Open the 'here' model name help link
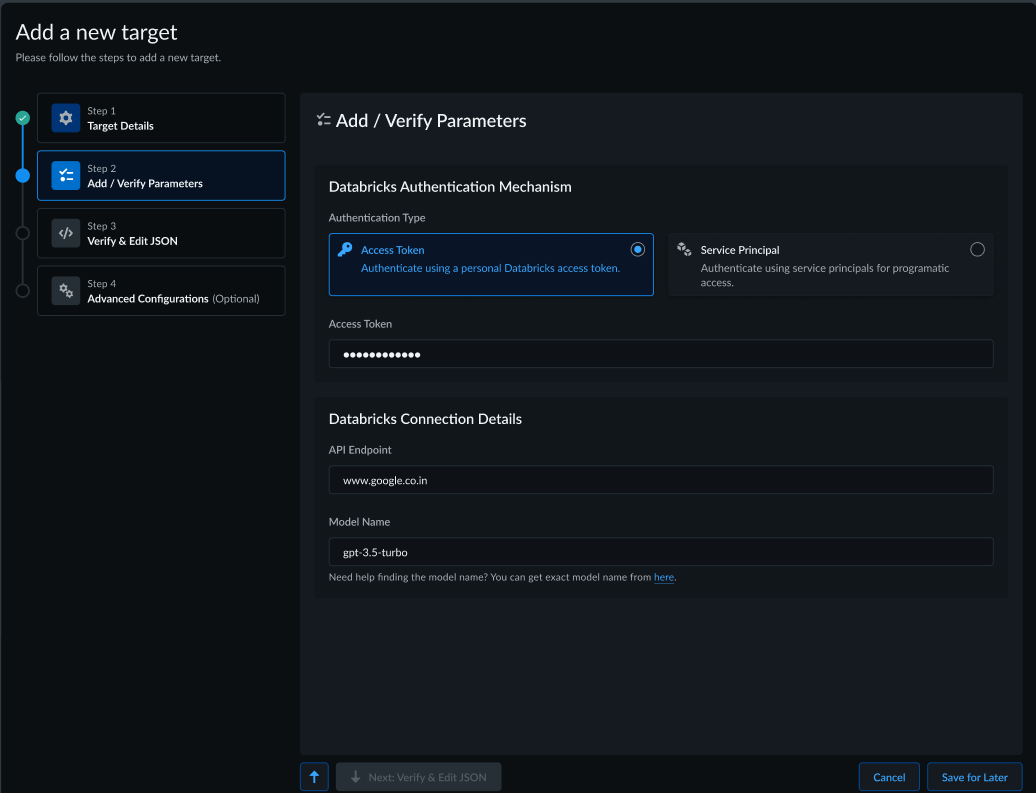1036x793 pixels. point(664,578)
